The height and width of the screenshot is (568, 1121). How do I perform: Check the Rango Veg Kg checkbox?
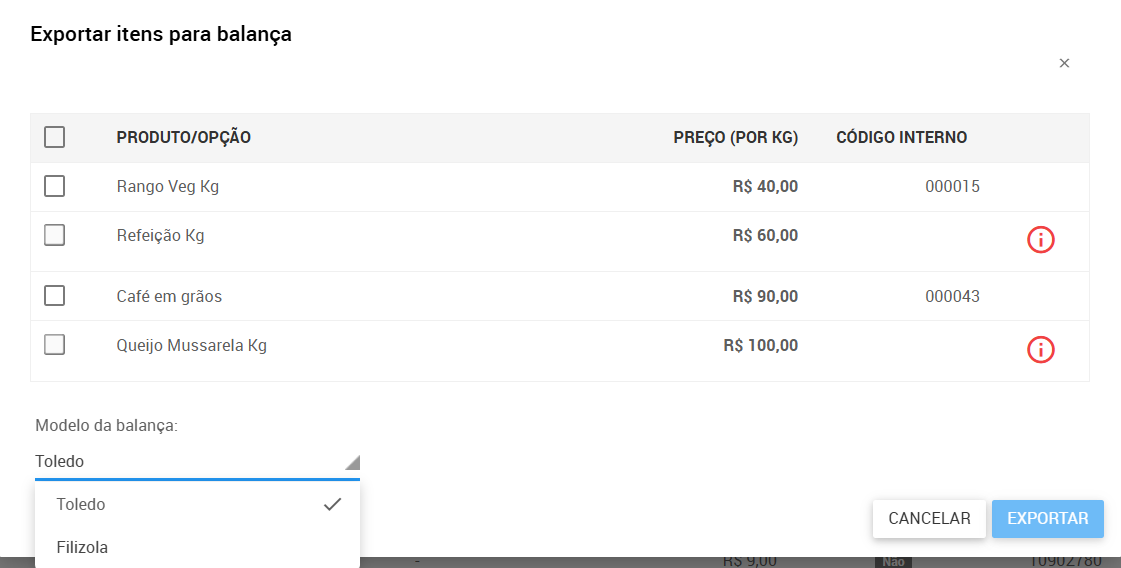click(55, 186)
